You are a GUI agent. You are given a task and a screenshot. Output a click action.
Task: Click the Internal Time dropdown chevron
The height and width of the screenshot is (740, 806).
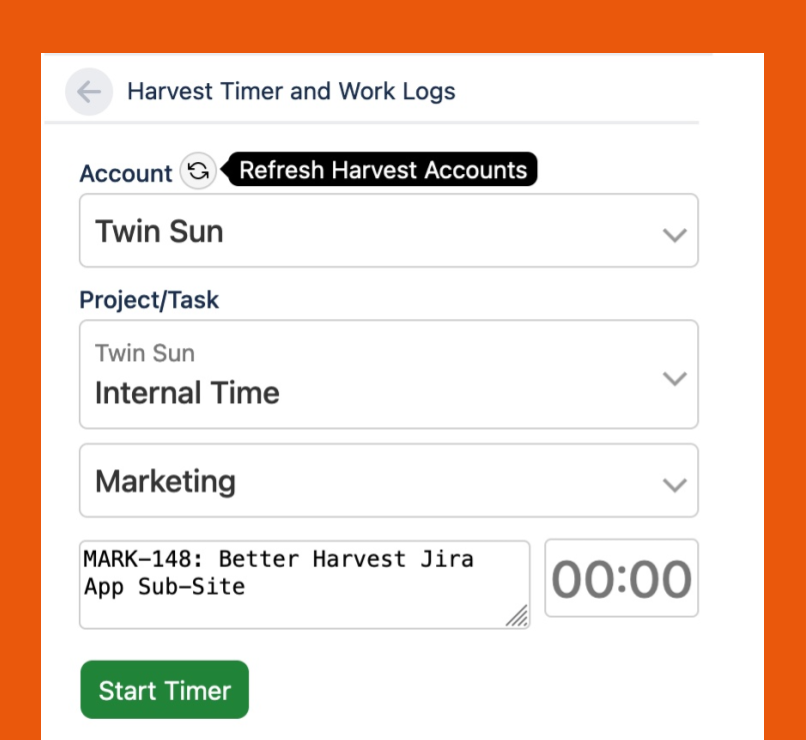(675, 379)
